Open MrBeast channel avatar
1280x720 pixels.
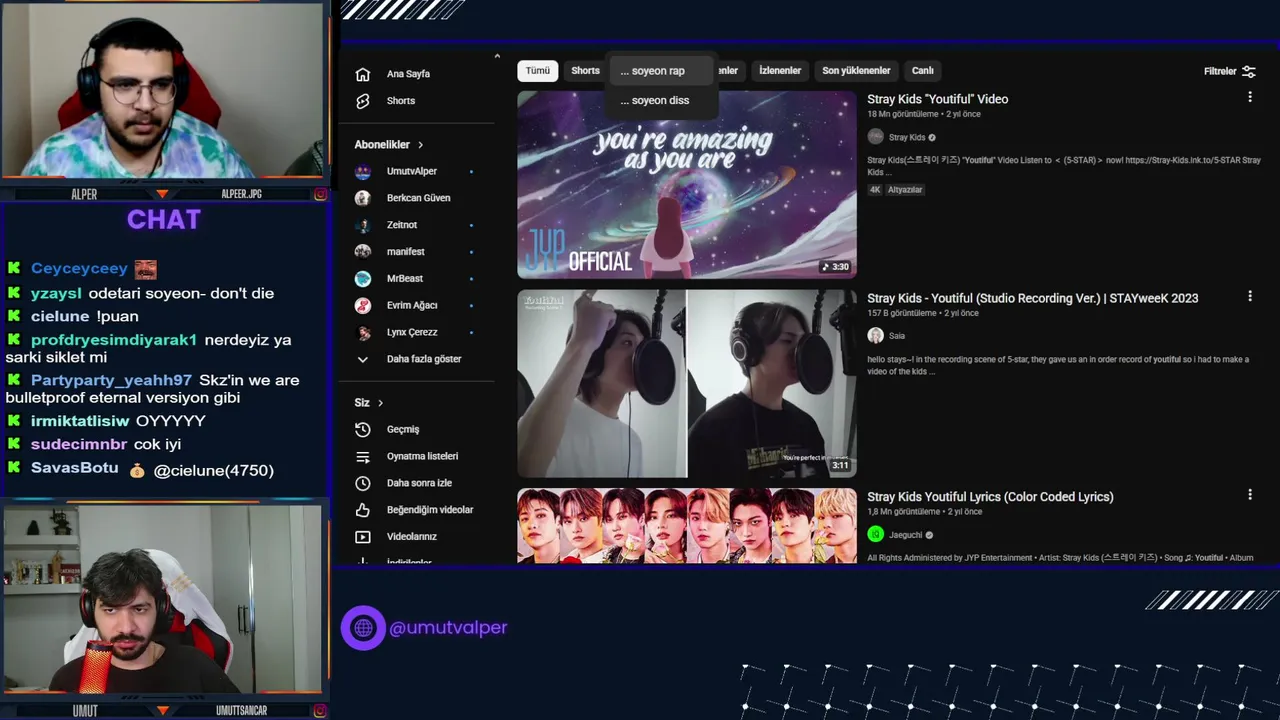tap(363, 278)
